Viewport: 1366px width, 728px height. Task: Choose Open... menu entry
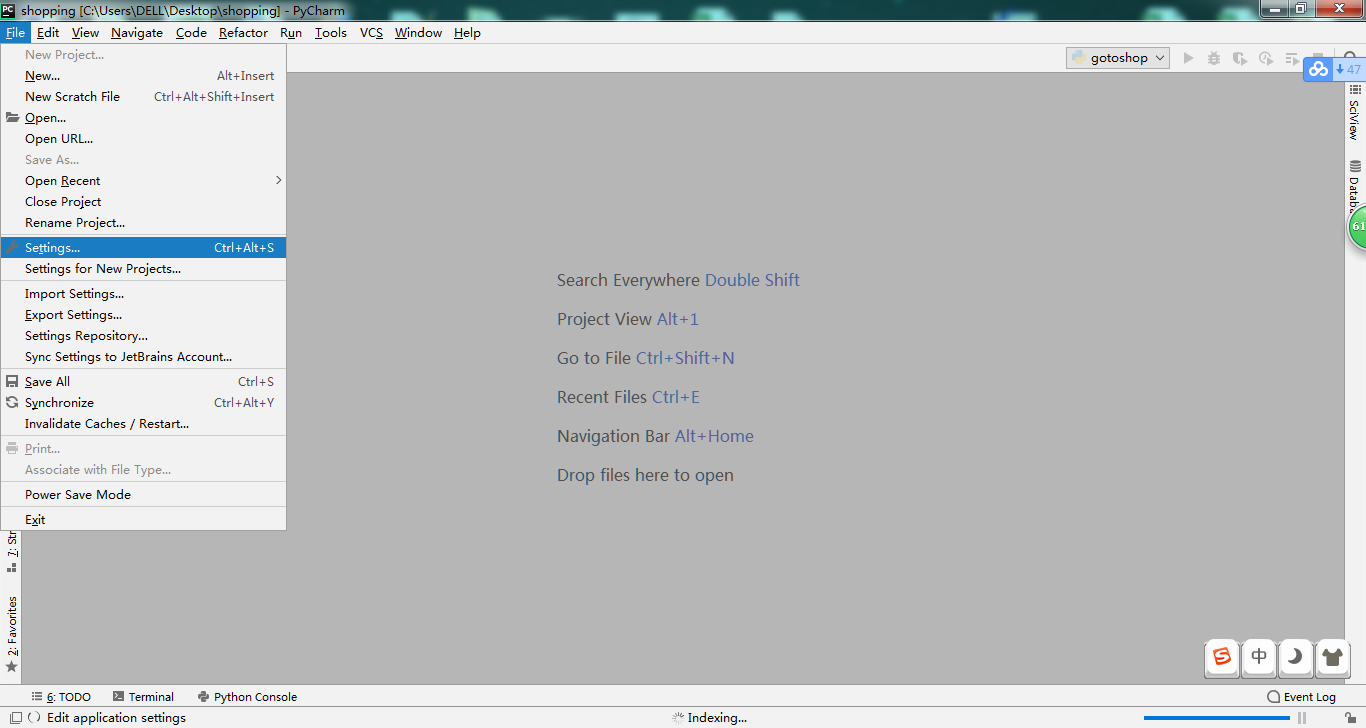tap(143, 118)
